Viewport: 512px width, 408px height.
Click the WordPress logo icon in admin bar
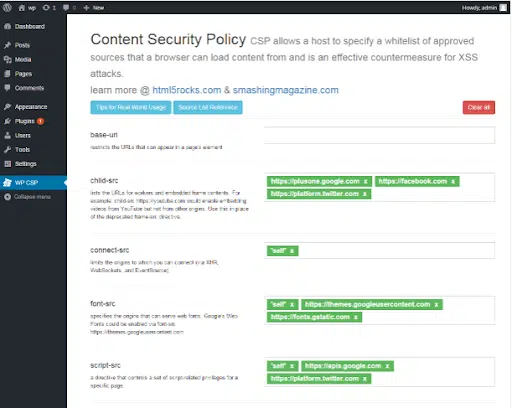pos(7,7)
